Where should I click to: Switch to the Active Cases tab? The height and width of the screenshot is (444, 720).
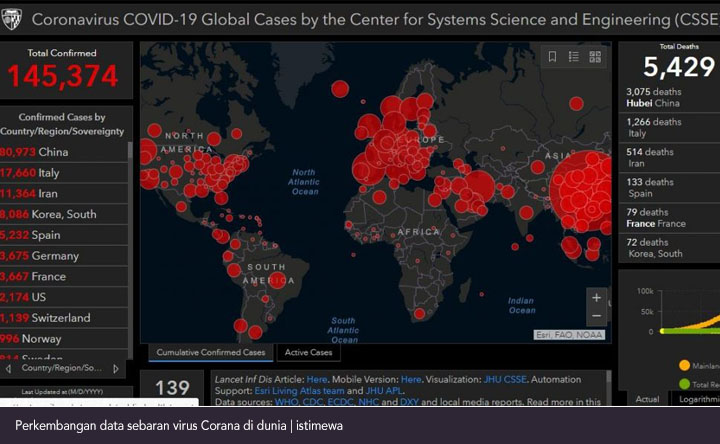(x=310, y=352)
